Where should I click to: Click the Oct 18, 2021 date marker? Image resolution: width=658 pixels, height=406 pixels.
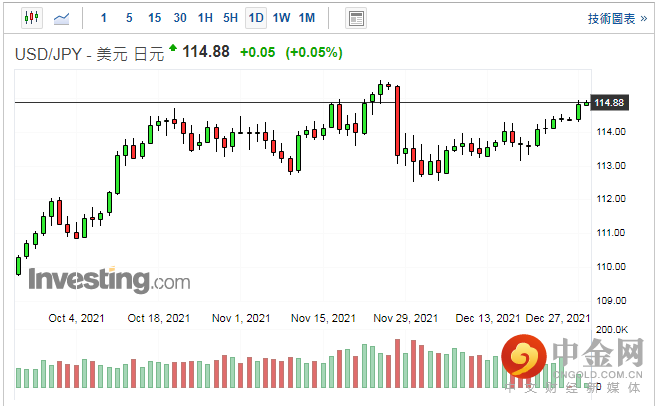[160, 318]
